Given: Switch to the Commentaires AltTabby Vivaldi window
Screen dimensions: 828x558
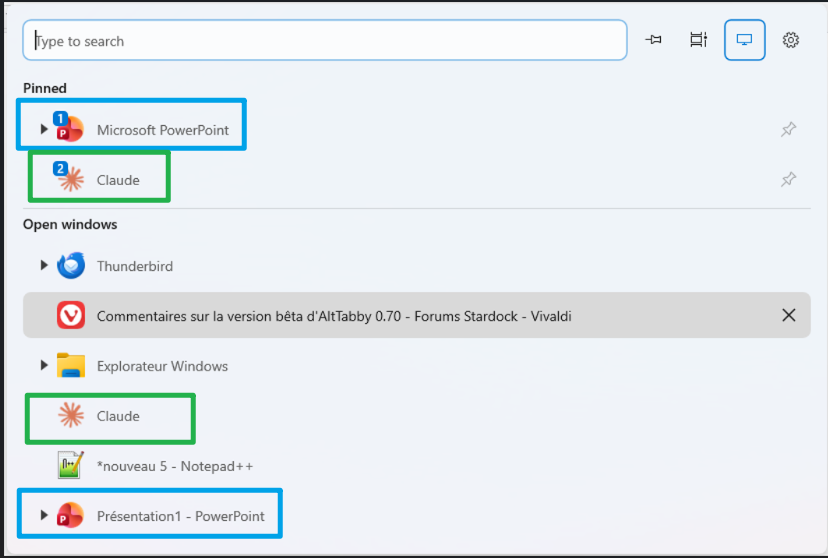Looking at the screenshot, I should click(x=417, y=315).
